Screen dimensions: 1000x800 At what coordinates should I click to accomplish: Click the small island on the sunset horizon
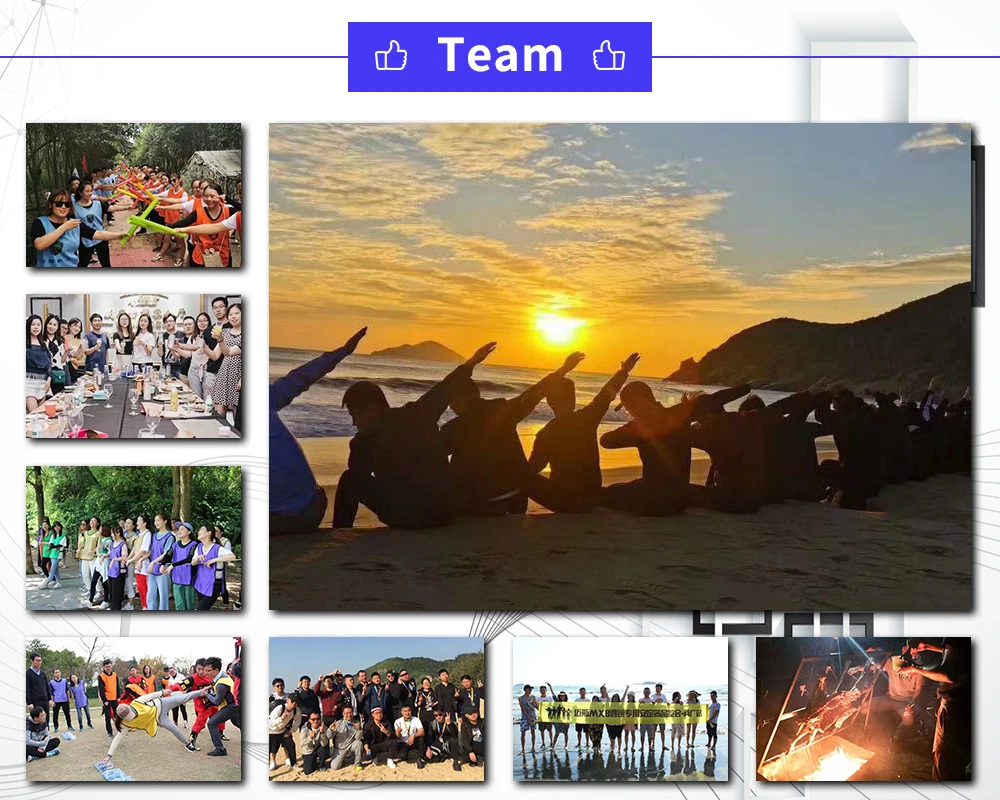coord(420,351)
